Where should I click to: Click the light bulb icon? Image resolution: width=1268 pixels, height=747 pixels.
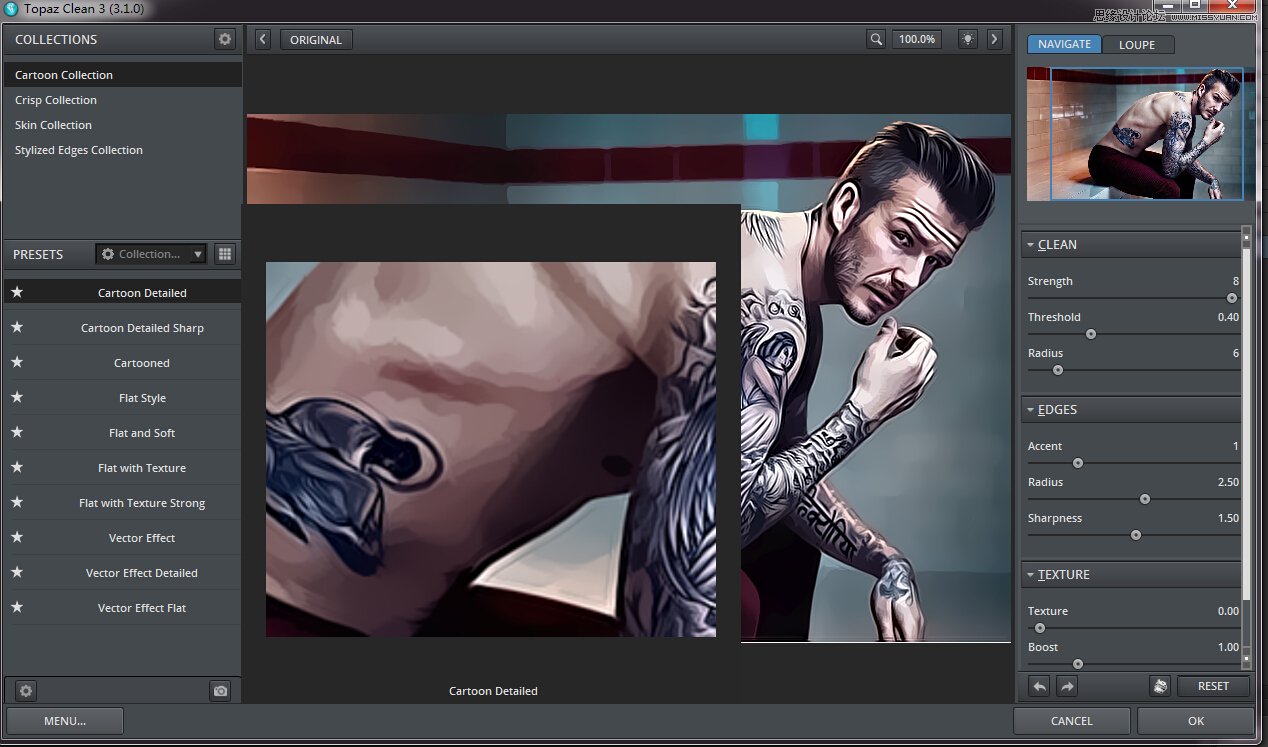click(x=967, y=39)
